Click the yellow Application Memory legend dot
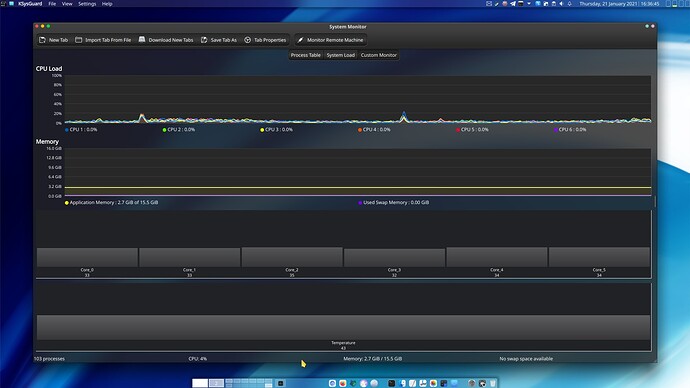 pyautogui.click(x=67, y=203)
